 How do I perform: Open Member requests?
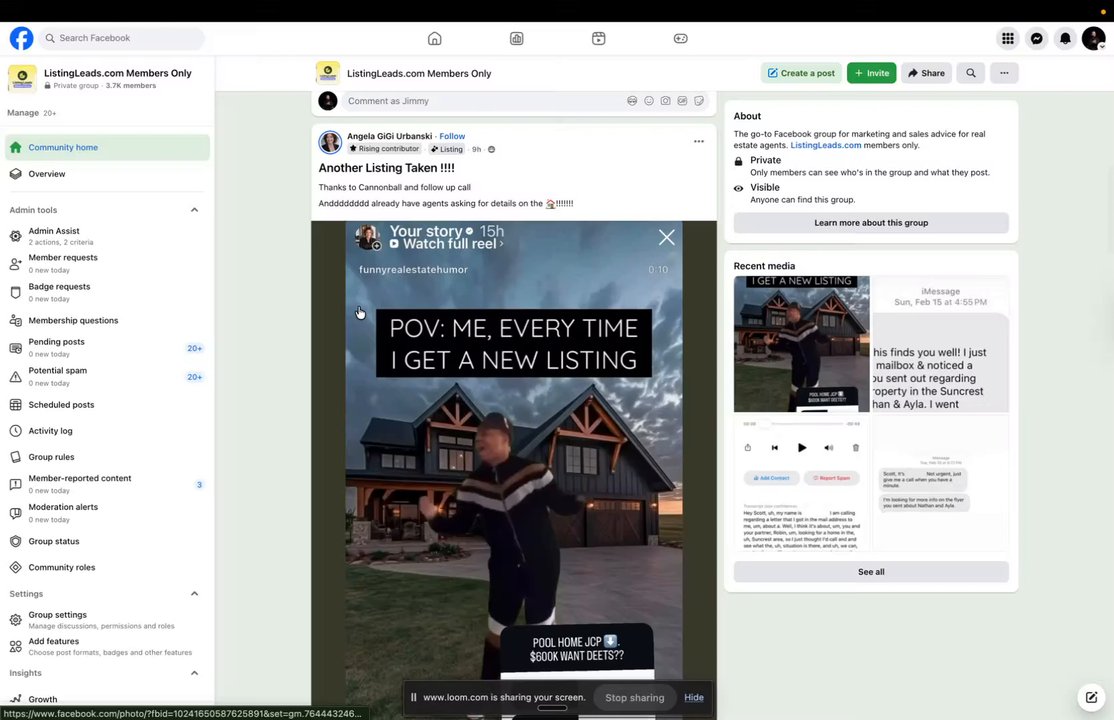[107, 264]
